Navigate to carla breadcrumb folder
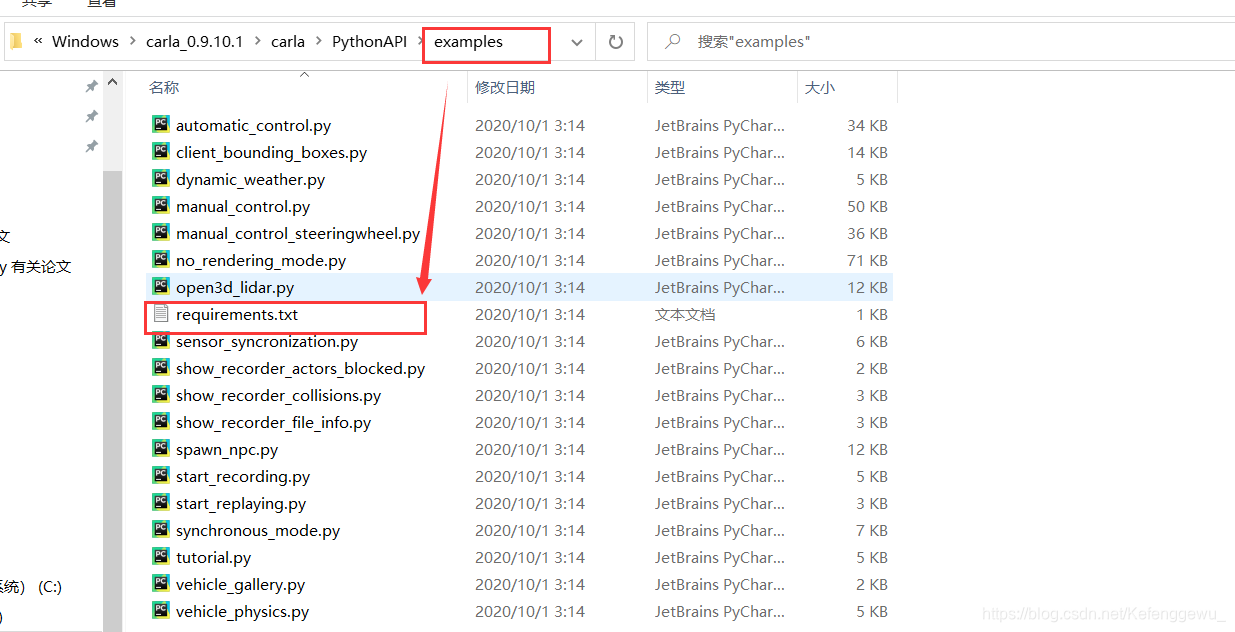This screenshot has width=1235, height=632. point(288,42)
